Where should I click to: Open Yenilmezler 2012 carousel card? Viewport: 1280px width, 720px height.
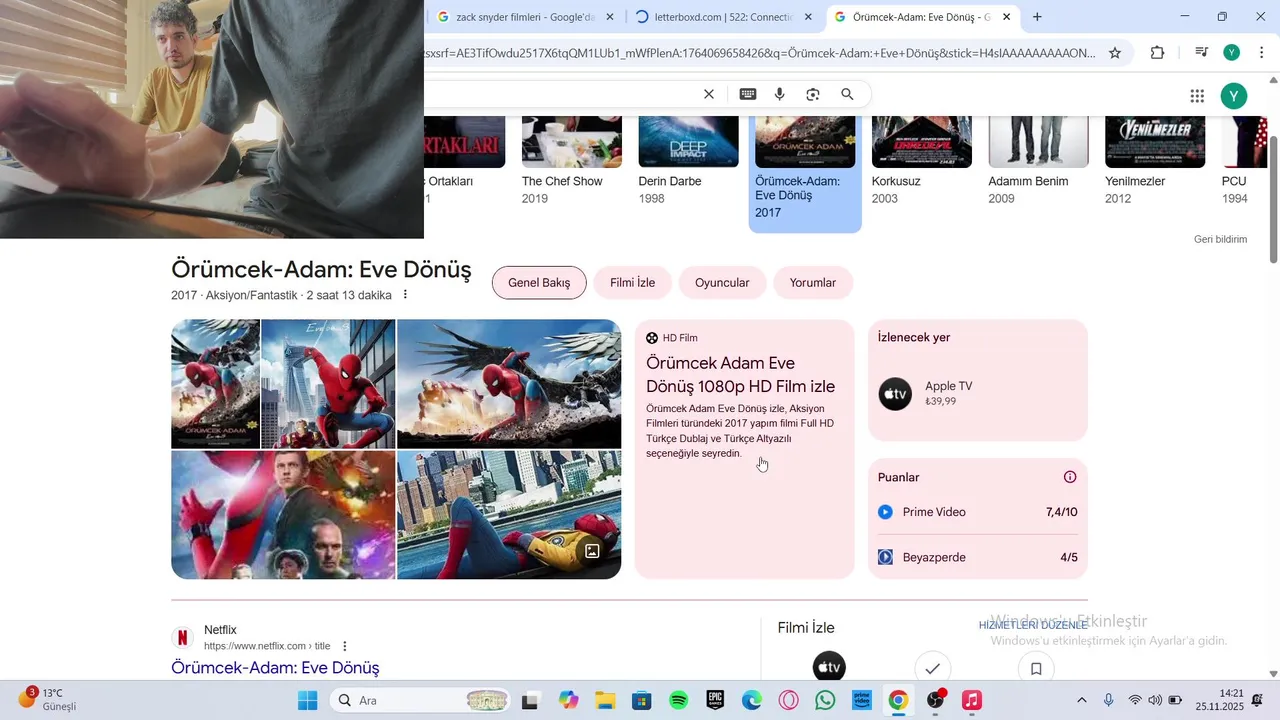(x=1155, y=163)
